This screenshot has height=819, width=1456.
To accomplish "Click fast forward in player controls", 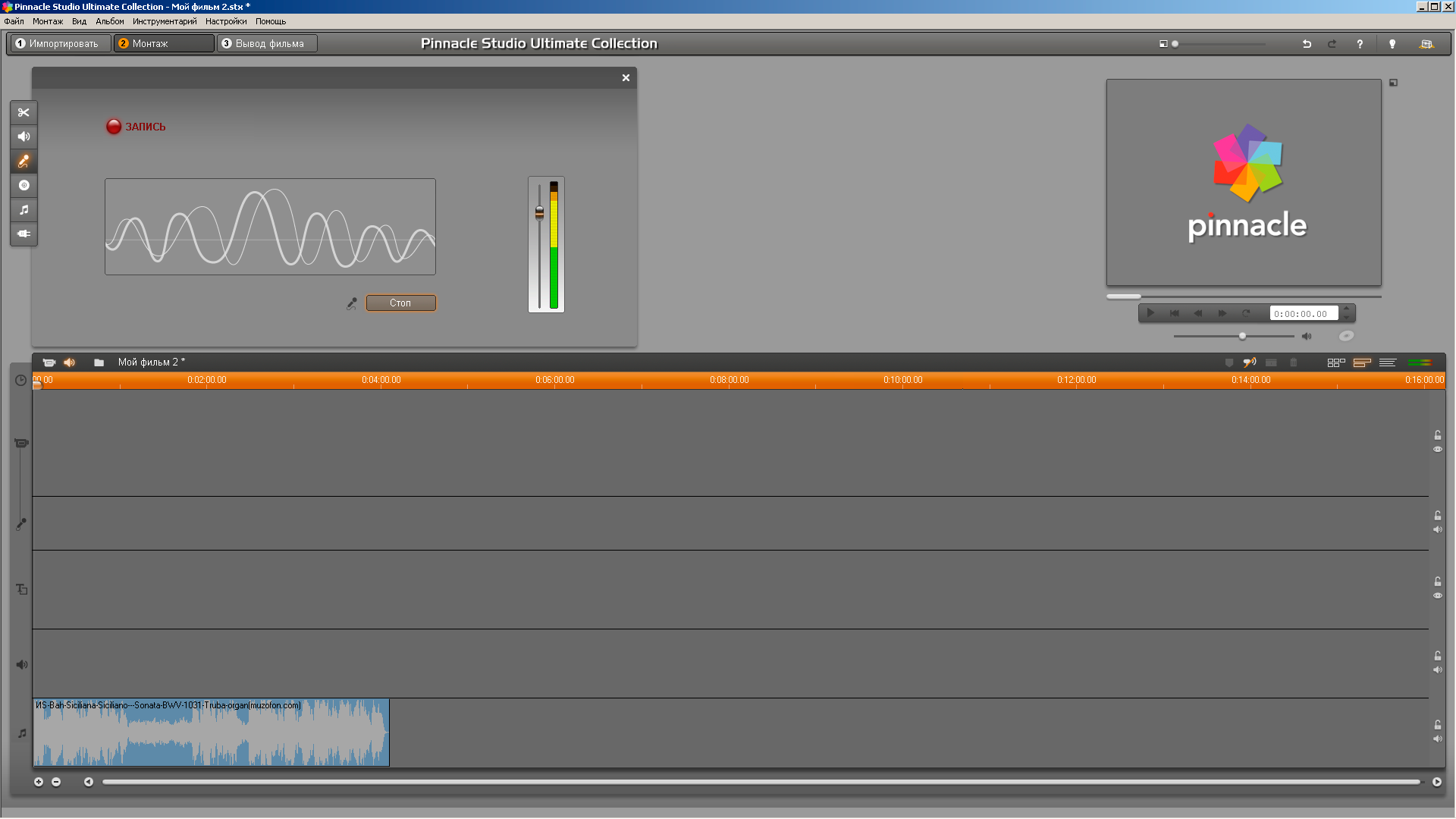I will [x=1222, y=313].
